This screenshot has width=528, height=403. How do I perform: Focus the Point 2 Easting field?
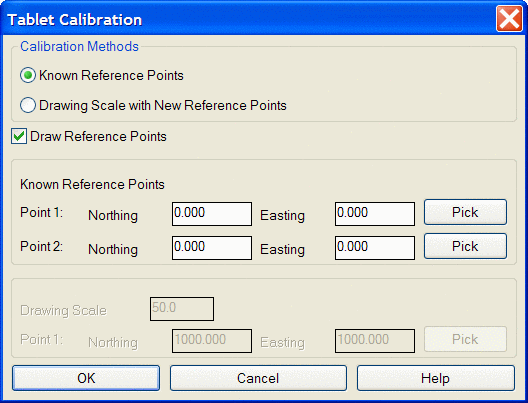click(375, 248)
